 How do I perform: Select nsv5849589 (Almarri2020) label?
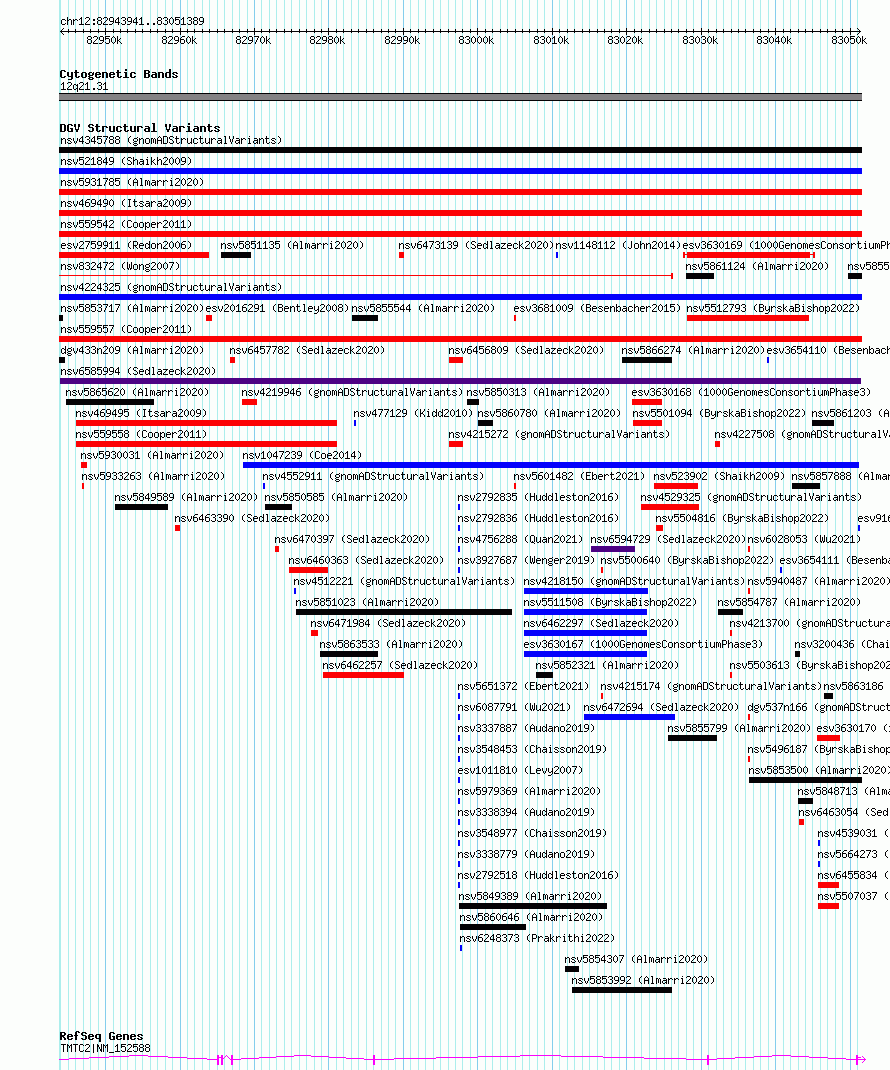tap(186, 497)
